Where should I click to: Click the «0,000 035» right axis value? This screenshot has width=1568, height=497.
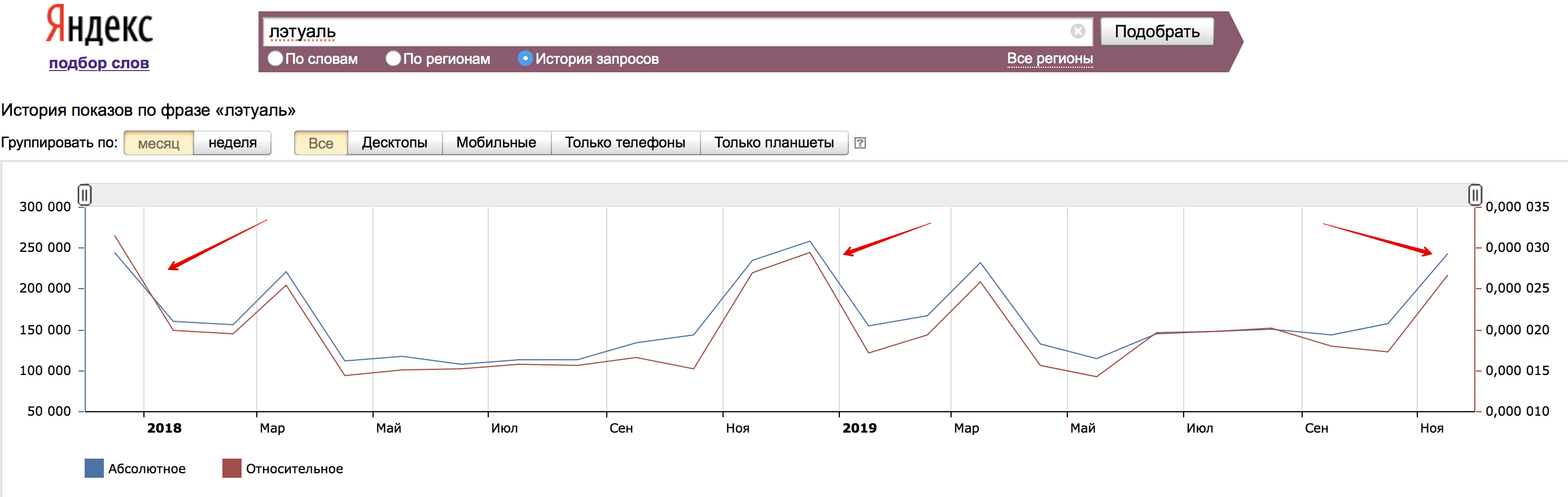[x=1517, y=207]
